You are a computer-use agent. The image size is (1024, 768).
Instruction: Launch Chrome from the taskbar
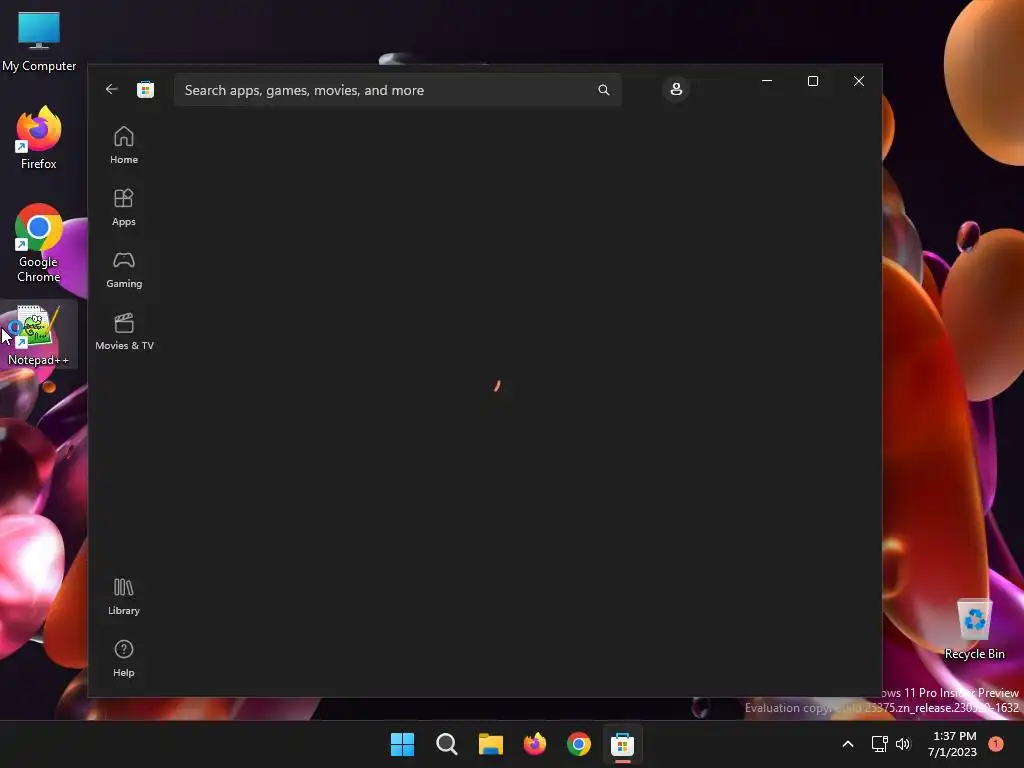click(579, 744)
